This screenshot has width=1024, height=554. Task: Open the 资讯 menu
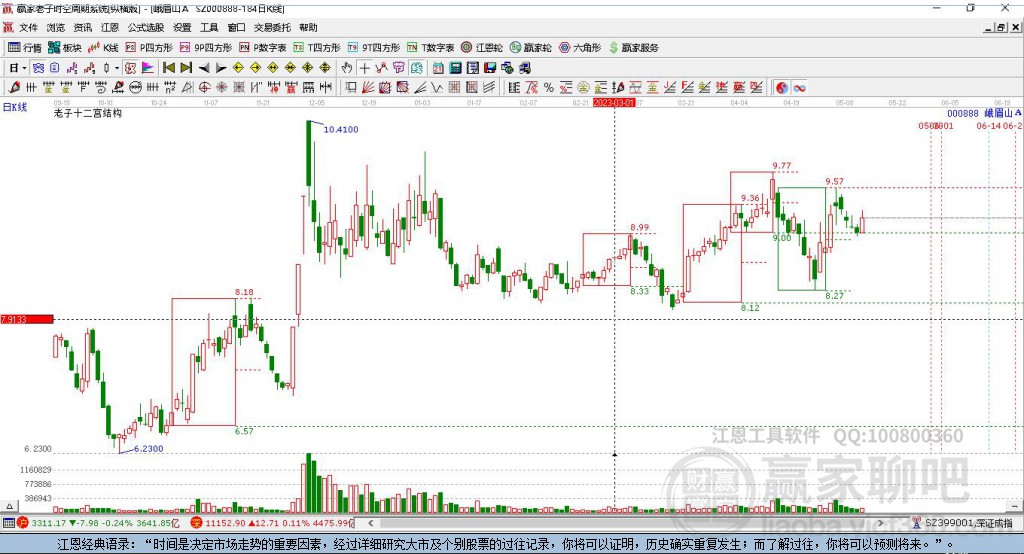[83, 27]
